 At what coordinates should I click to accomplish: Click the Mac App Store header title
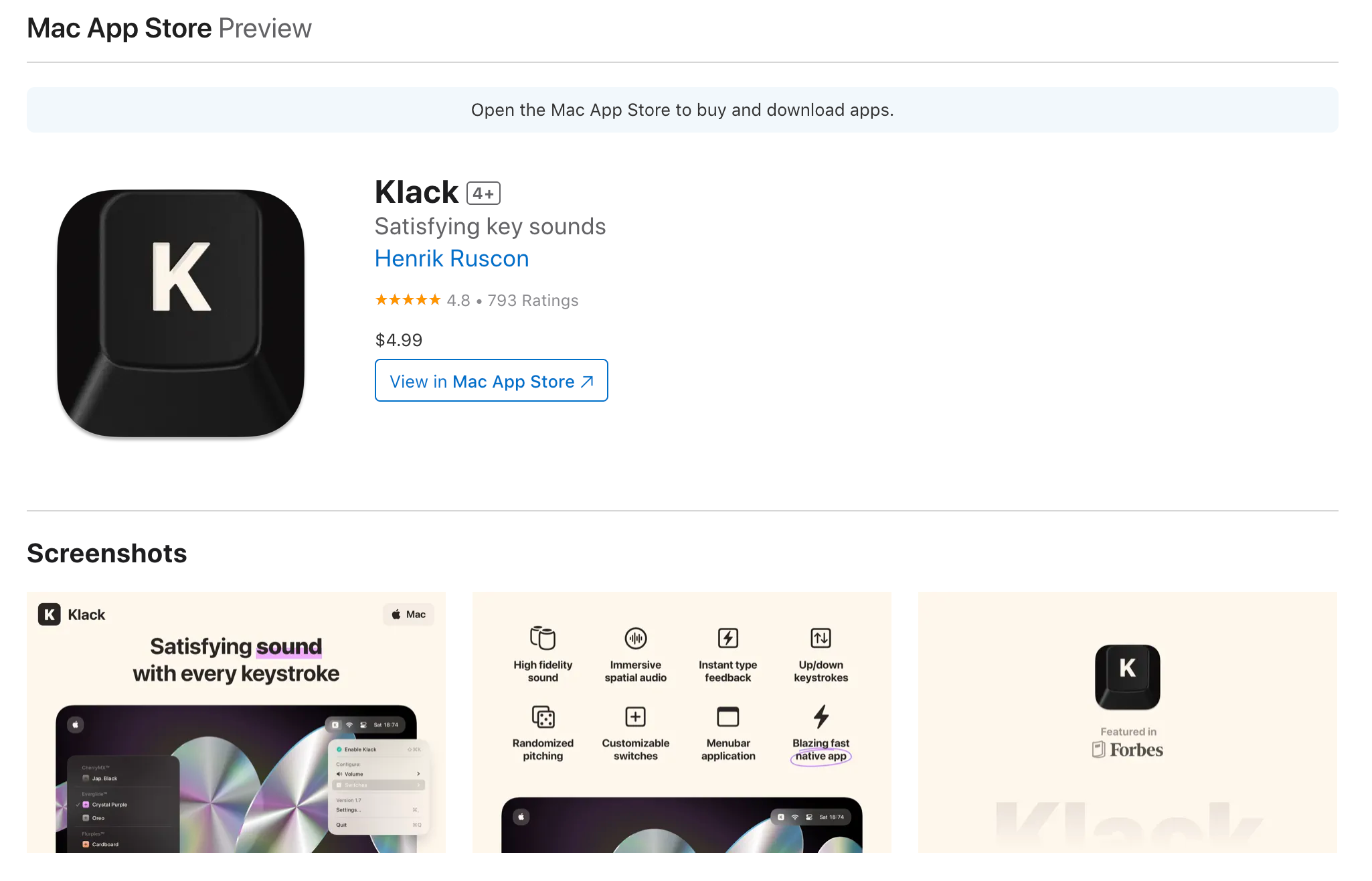point(119,29)
